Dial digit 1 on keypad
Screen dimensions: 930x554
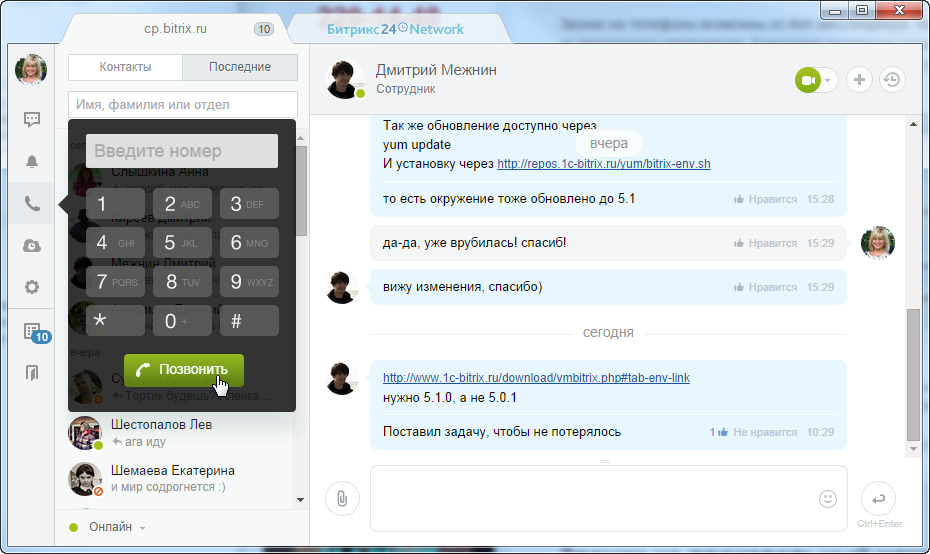[x=115, y=203]
